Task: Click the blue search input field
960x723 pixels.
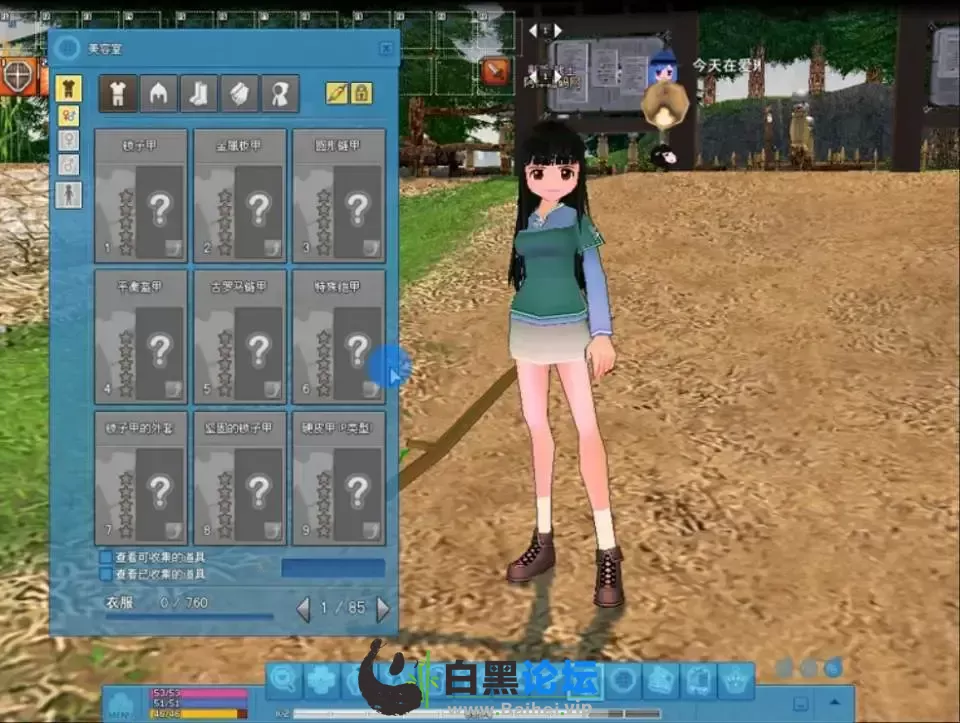Action: [333, 568]
